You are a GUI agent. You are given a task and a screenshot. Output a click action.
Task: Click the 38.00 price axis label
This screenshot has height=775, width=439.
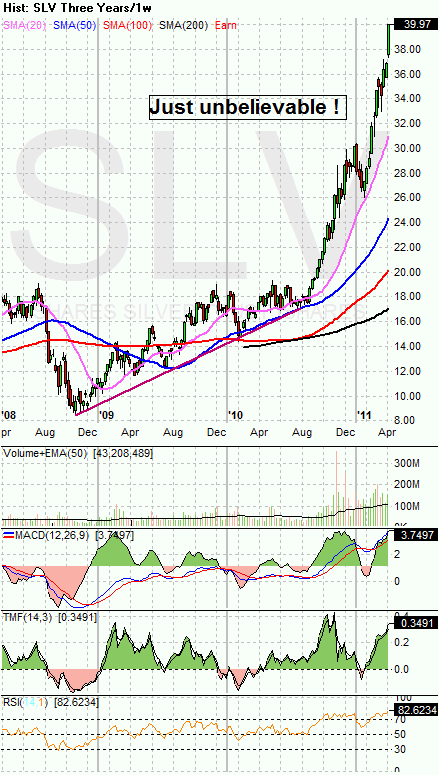tap(408, 49)
